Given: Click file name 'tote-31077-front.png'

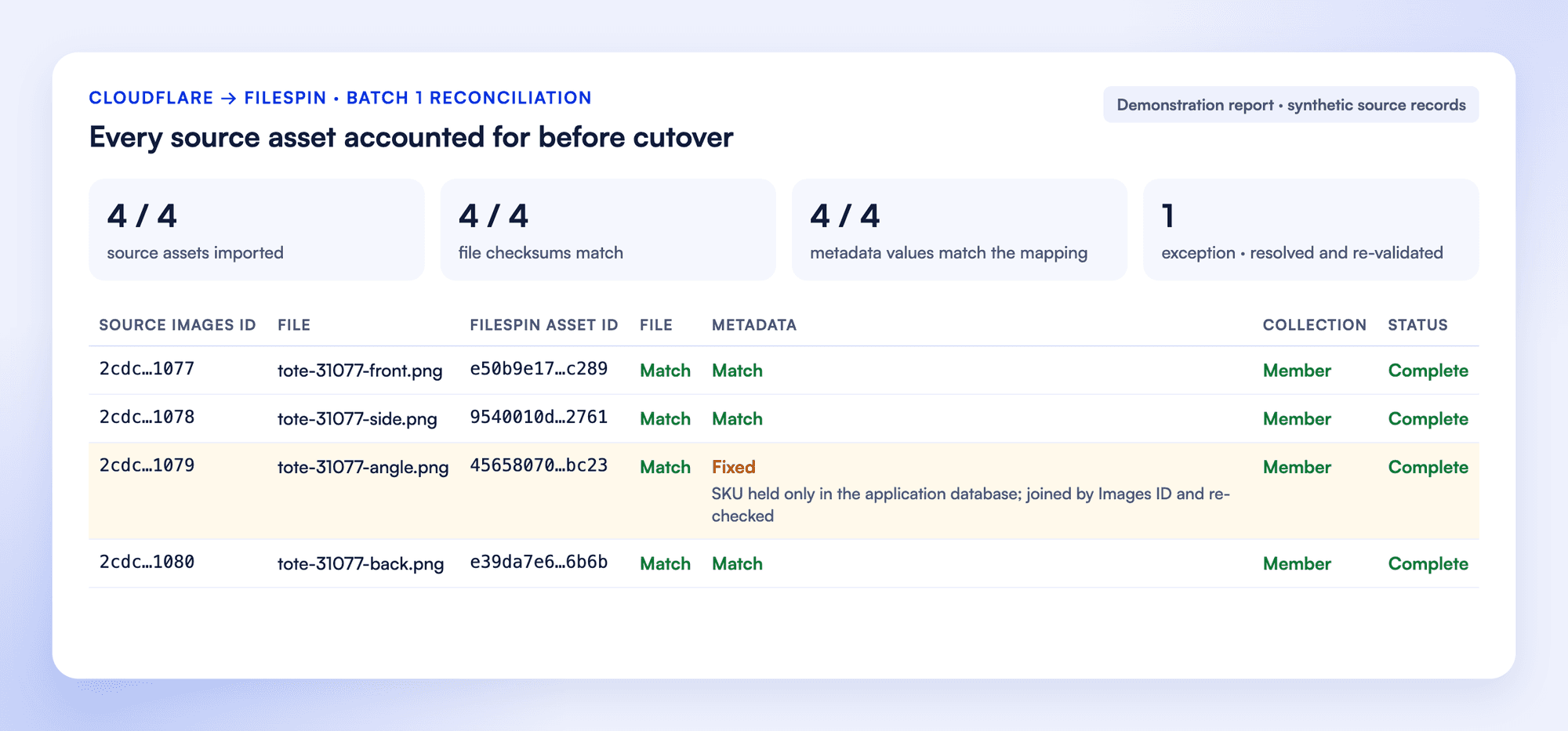Looking at the screenshot, I should [x=360, y=371].
